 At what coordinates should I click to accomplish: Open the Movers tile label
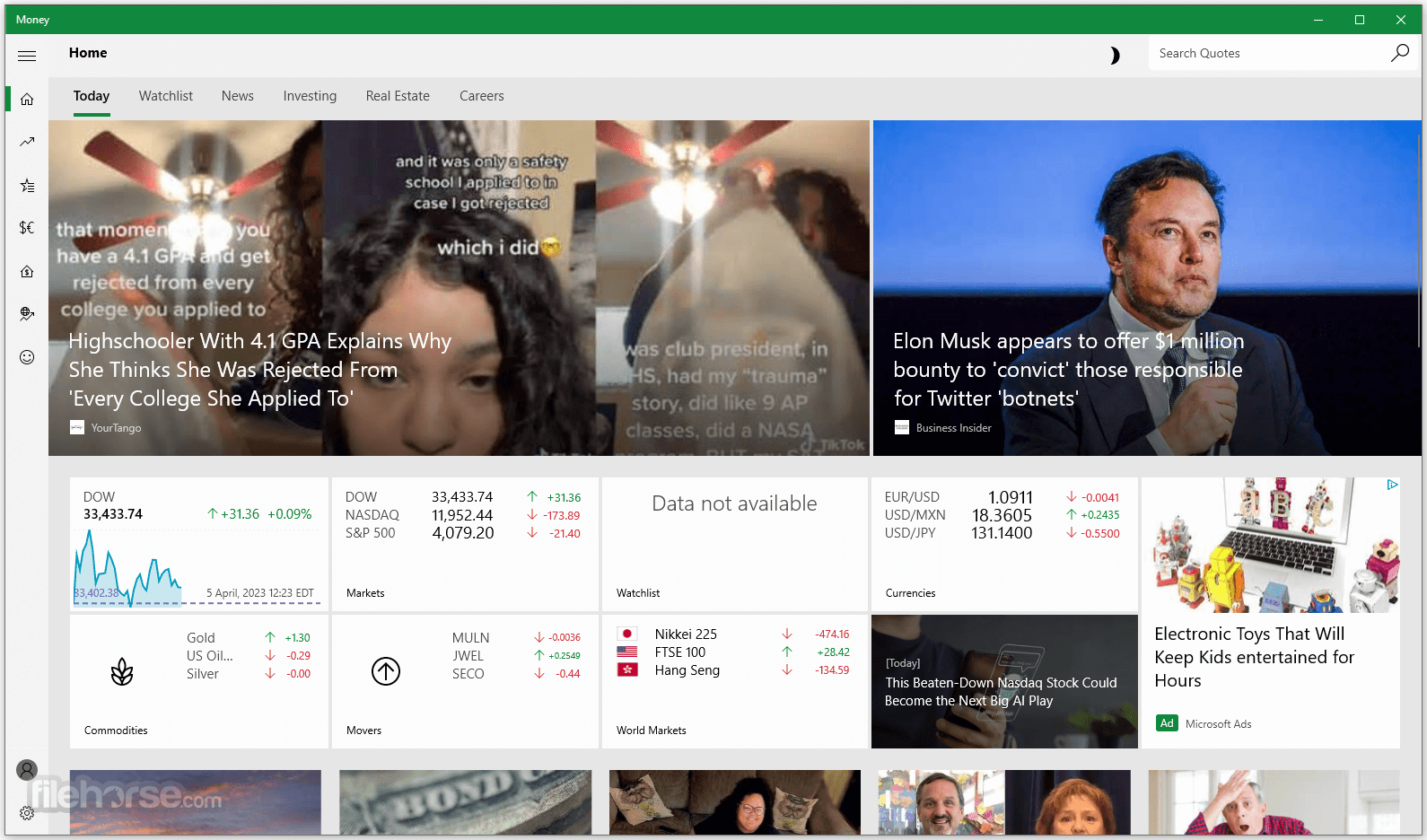click(363, 731)
